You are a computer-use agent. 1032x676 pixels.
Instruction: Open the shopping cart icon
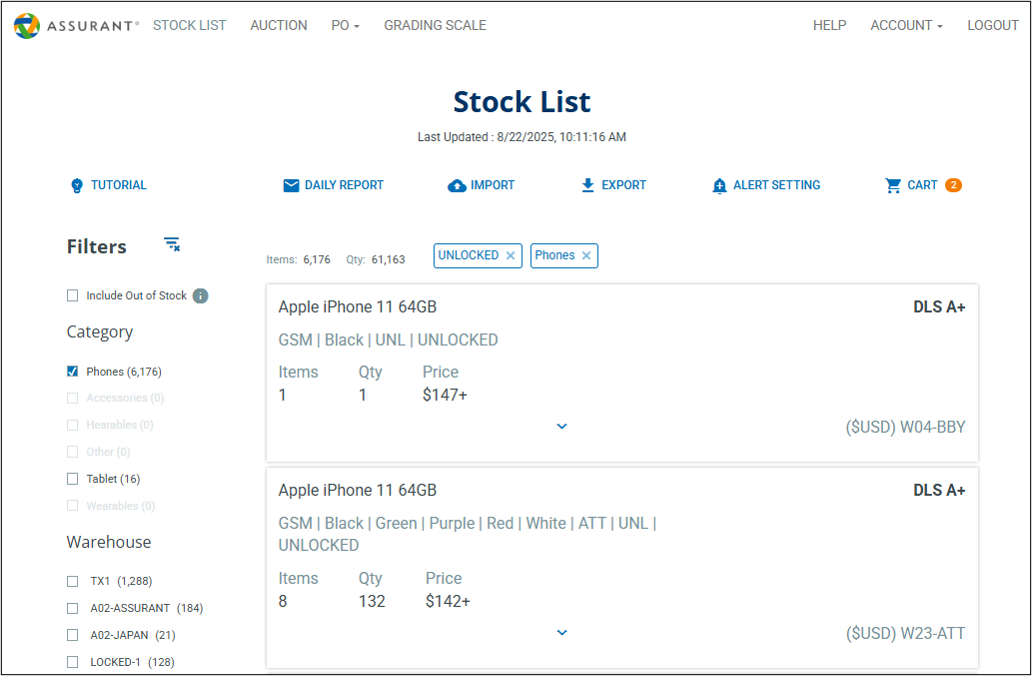point(893,185)
